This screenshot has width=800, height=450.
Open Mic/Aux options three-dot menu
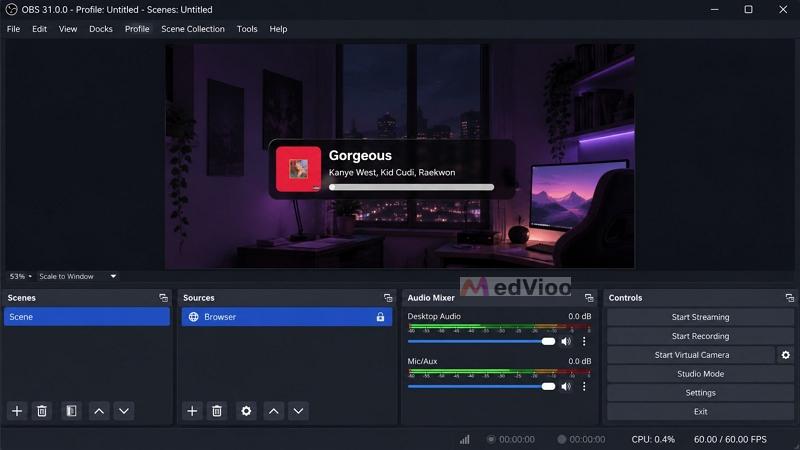584,386
